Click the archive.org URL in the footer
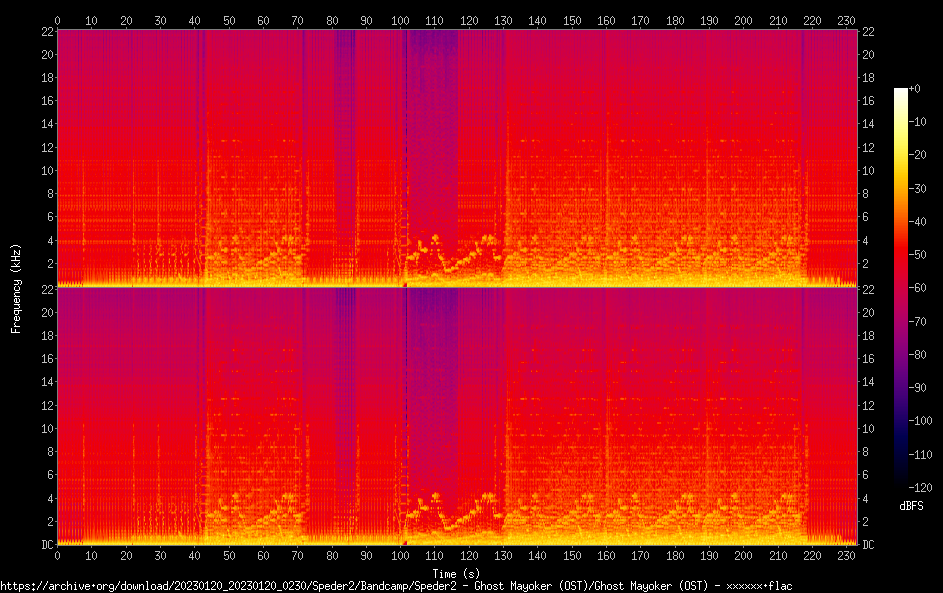The image size is (943, 593). (x=398, y=586)
